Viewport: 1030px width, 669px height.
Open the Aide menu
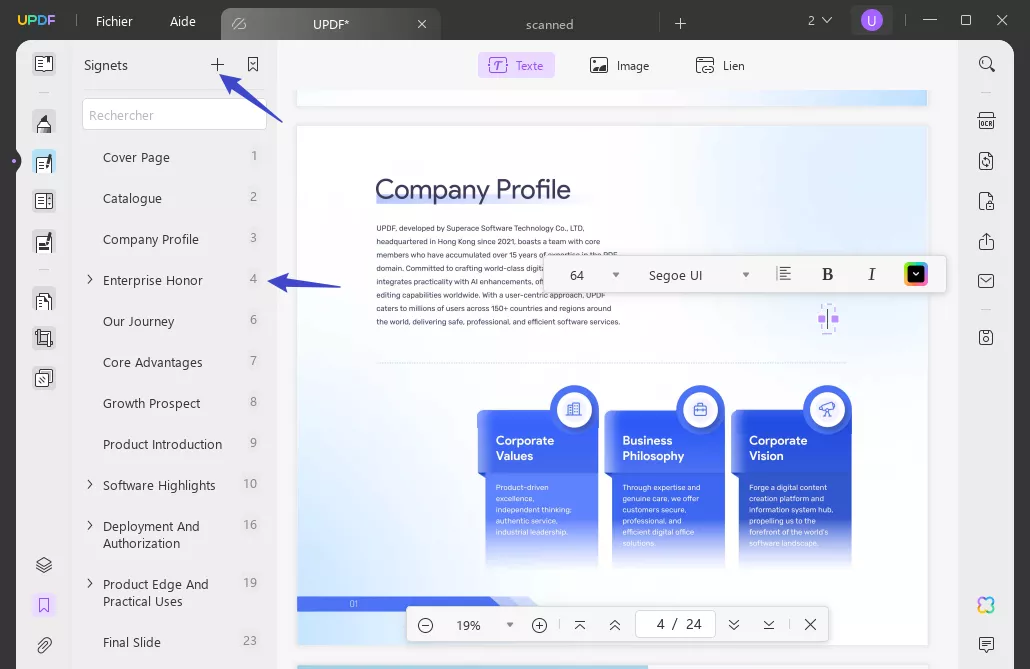point(183,22)
